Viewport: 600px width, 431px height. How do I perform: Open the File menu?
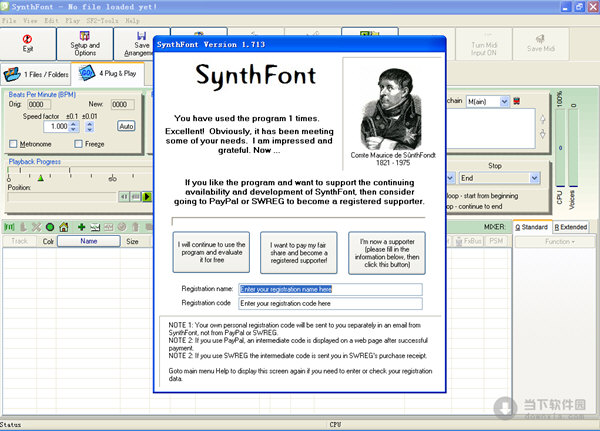(9, 21)
